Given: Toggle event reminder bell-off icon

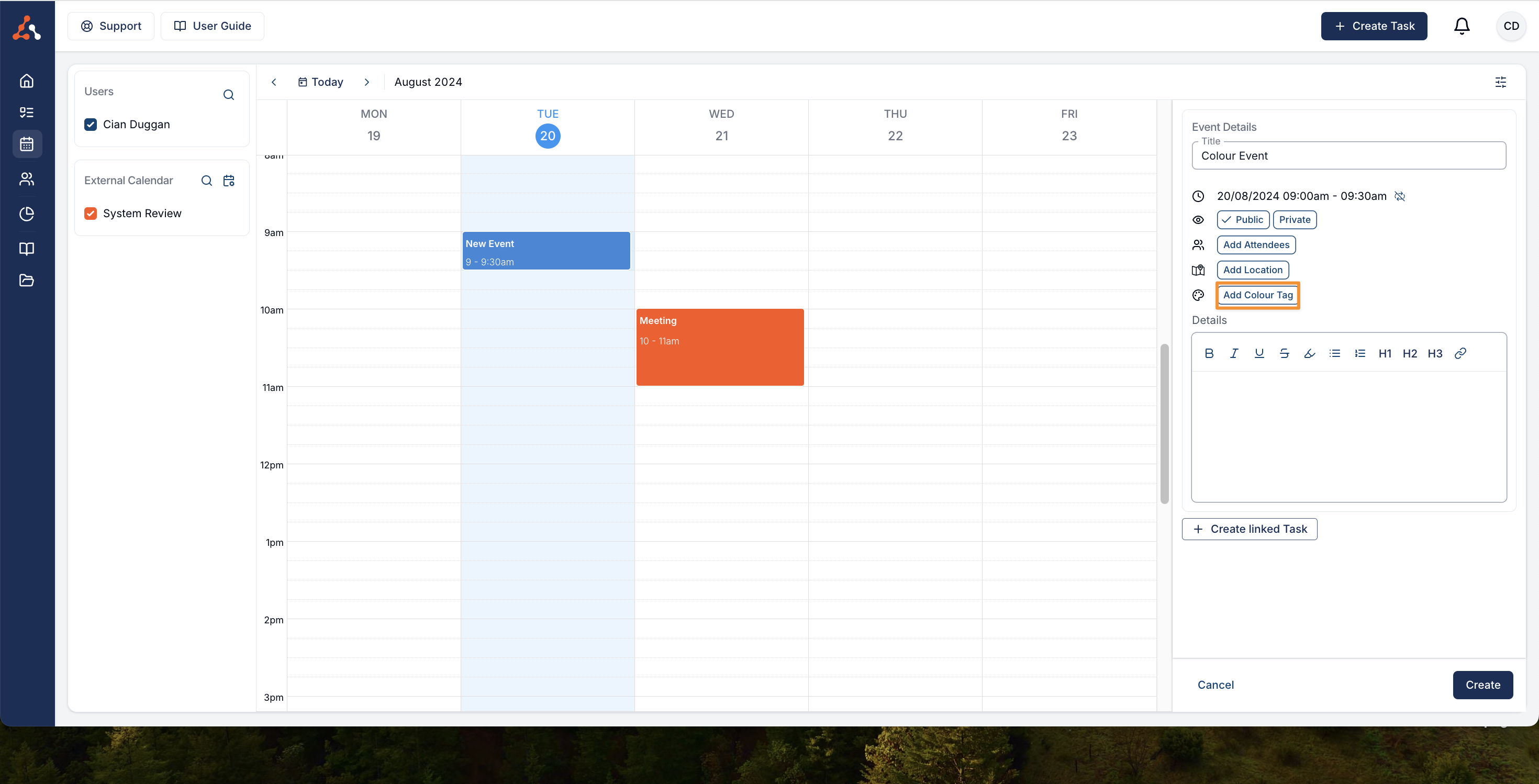Looking at the screenshot, I should pyautogui.click(x=1400, y=196).
